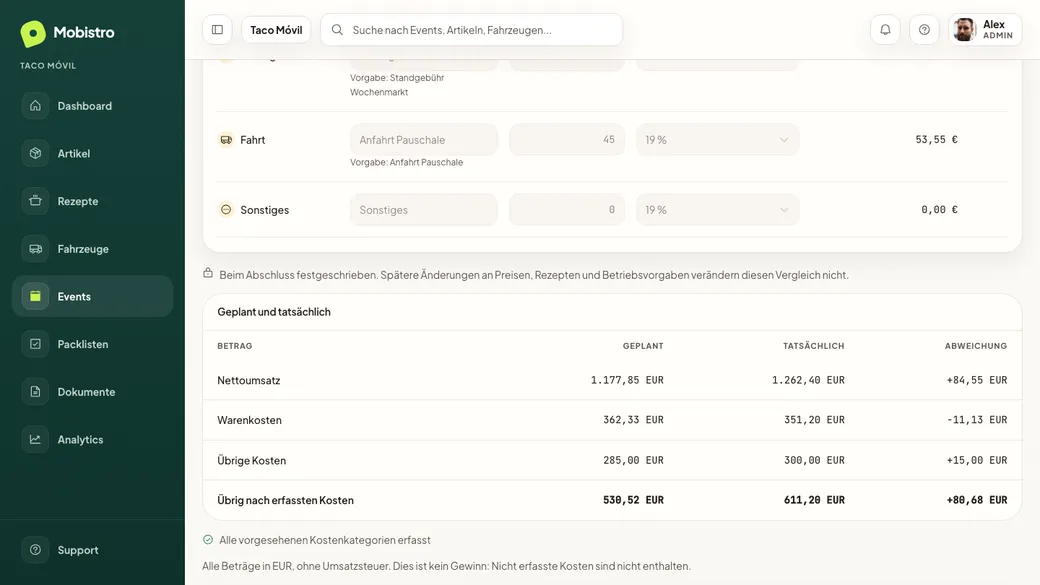Click Übrig nach erfassten Kosten label
The width and height of the screenshot is (1040, 585).
click(x=285, y=500)
